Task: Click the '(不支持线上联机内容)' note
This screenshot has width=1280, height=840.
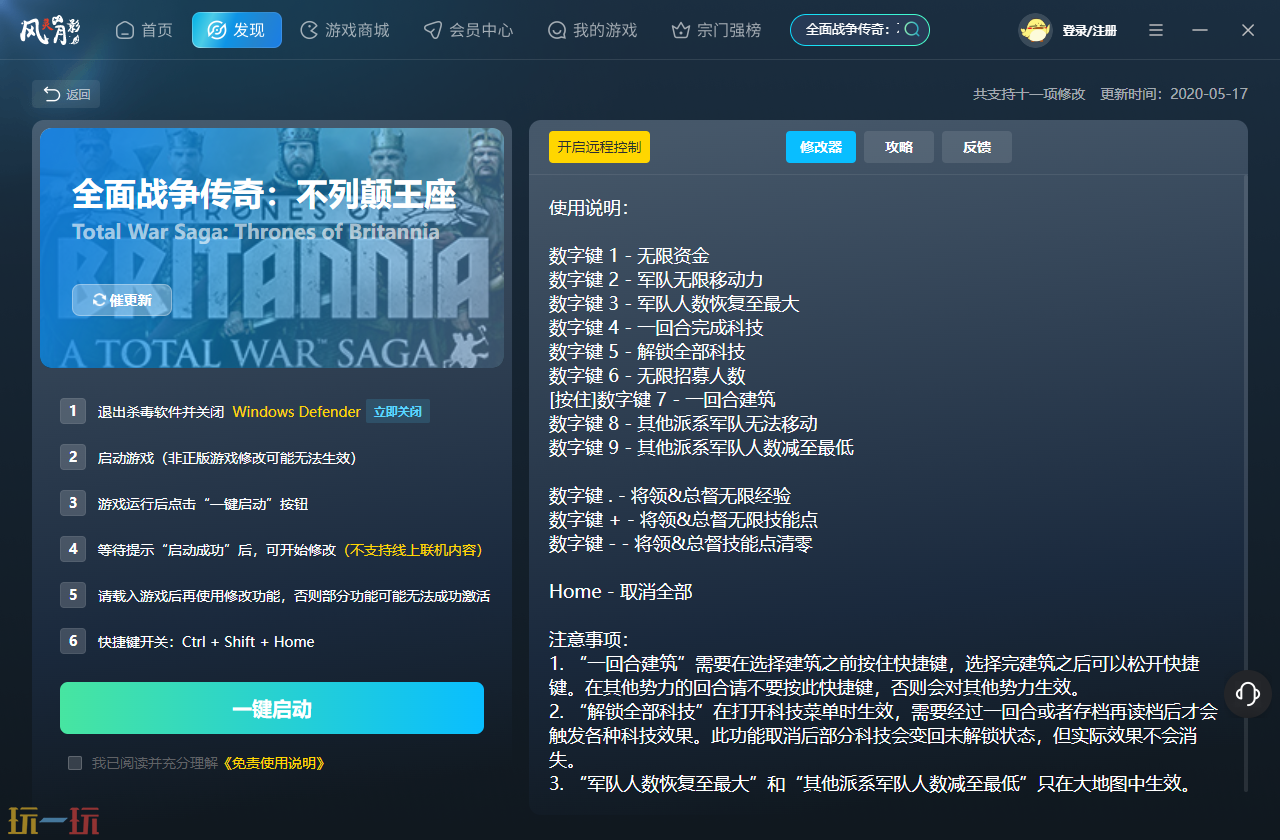Action: click(x=414, y=550)
